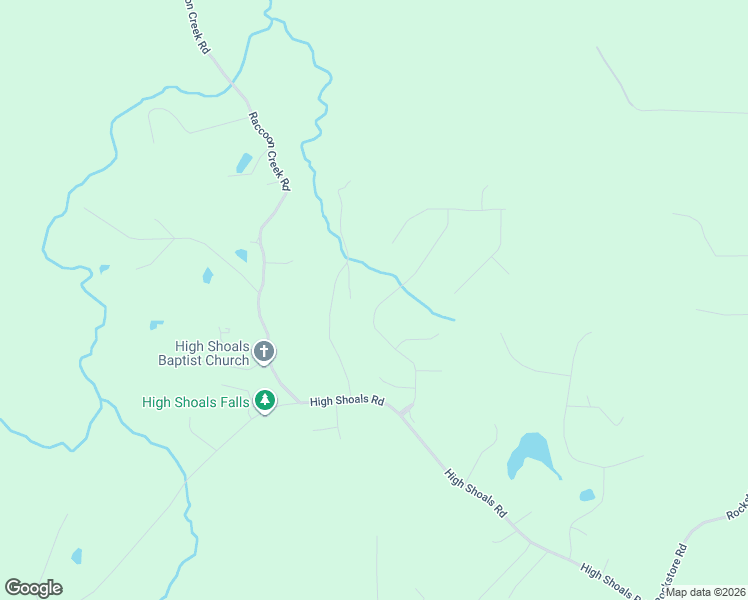Click the partial Rockst label at the right edge

737,509
